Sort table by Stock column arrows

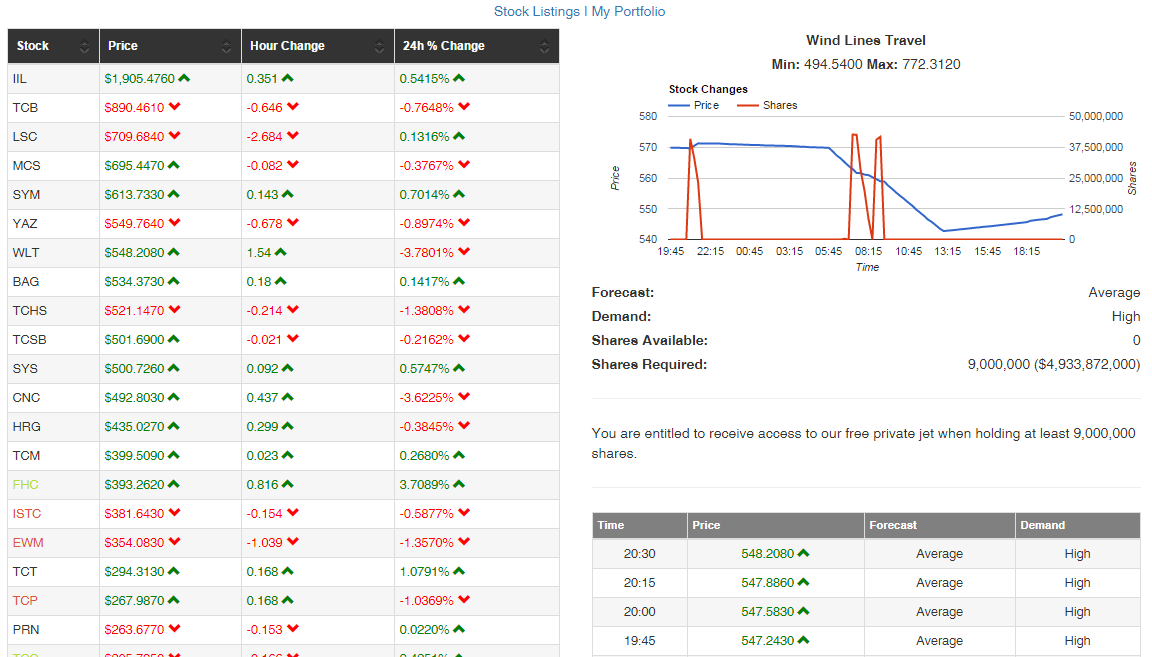point(84,46)
